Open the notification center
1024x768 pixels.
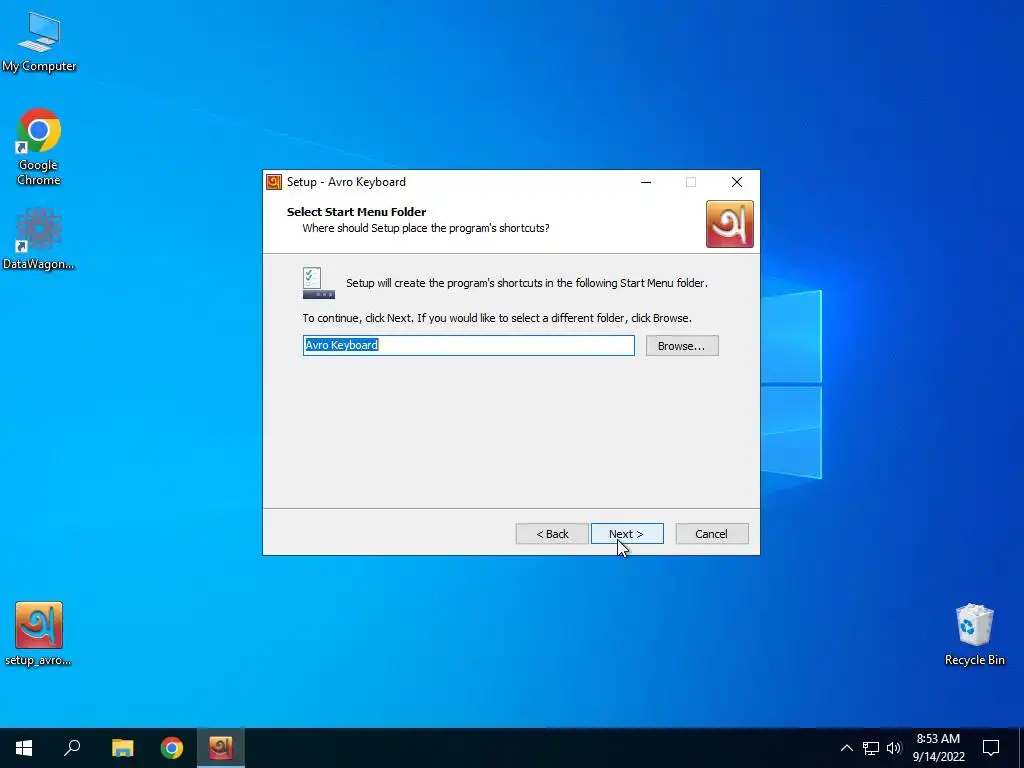point(991,748)
